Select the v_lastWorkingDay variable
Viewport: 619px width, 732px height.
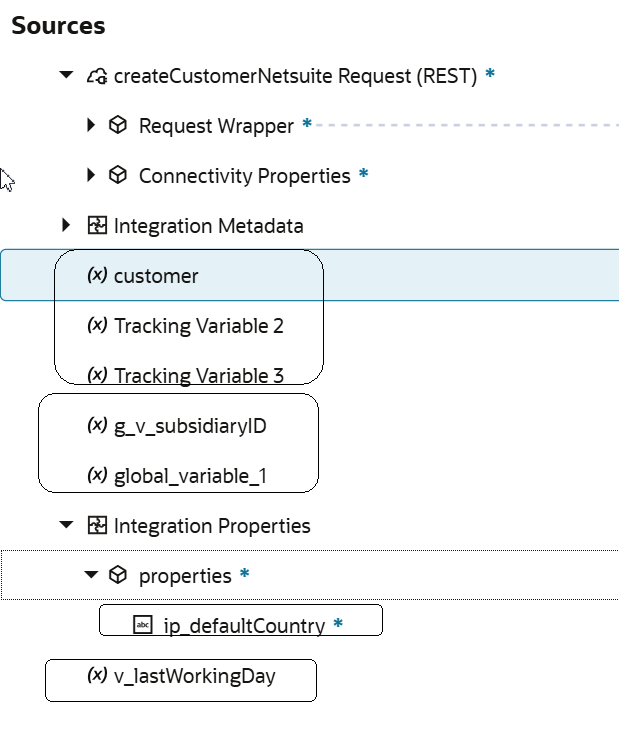pyautogui.click(x=194, y=676)
